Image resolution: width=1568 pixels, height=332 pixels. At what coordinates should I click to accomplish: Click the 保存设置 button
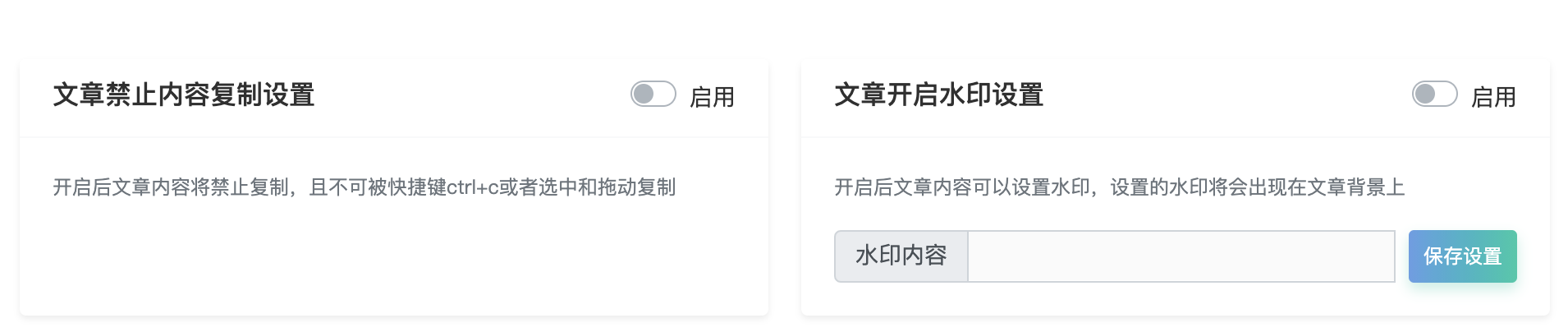(x=1462, y=256)
